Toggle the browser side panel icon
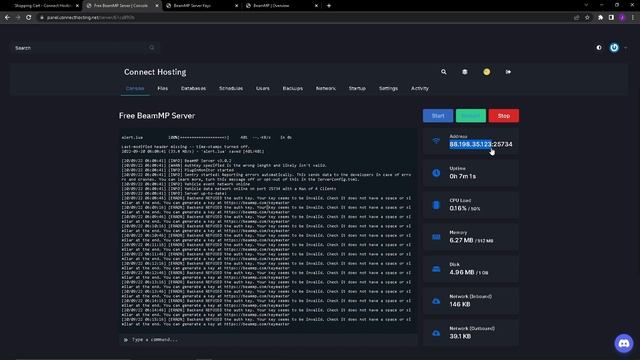The image size is (640, 360). pyautogui.click(x=611, y=18)
